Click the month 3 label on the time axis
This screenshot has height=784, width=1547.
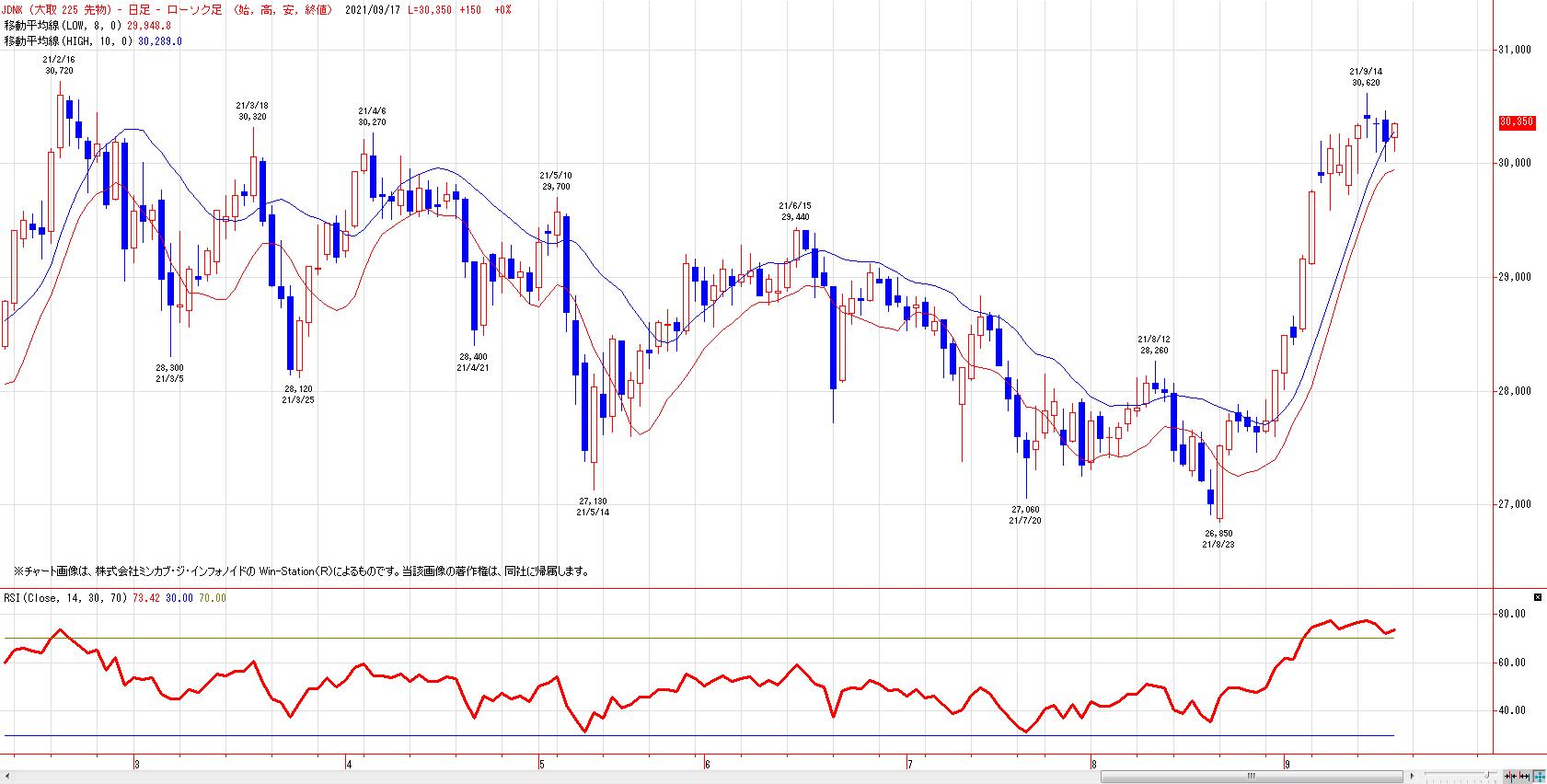click(136, 764)
